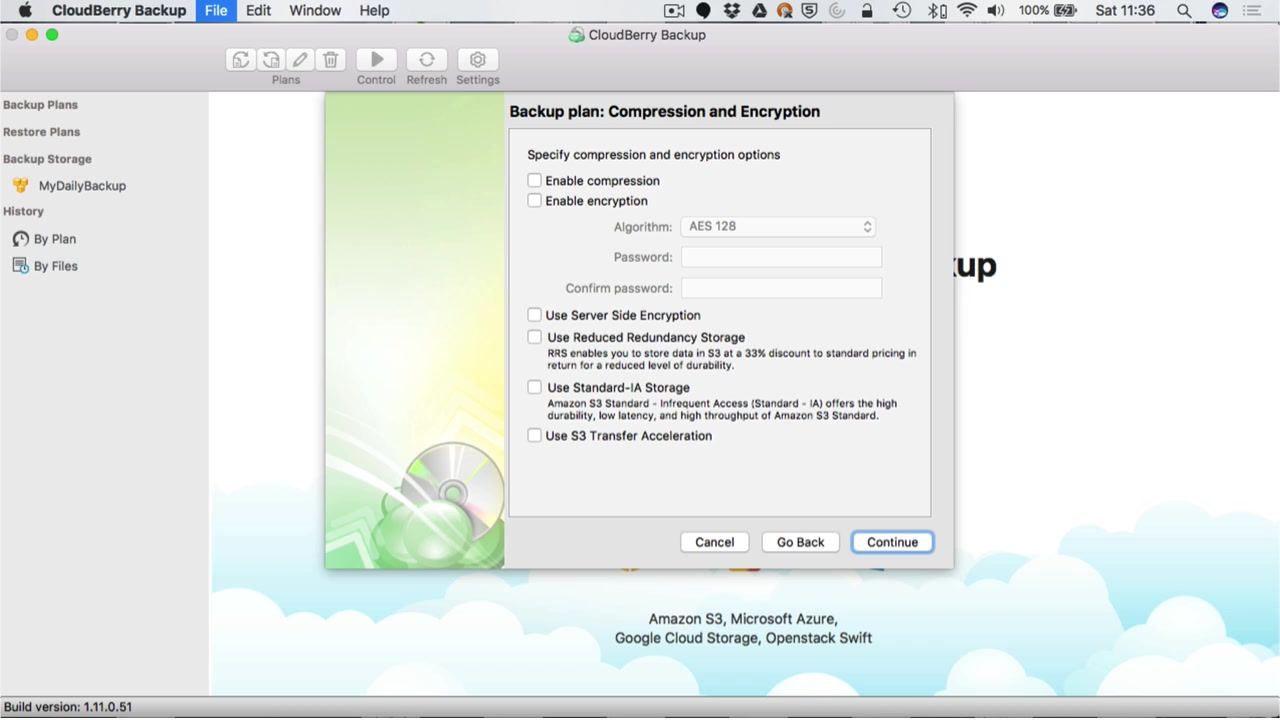This screenshot has width=1280, height=720.
Task: Click the delete plan trash icon
Action: 331,60
